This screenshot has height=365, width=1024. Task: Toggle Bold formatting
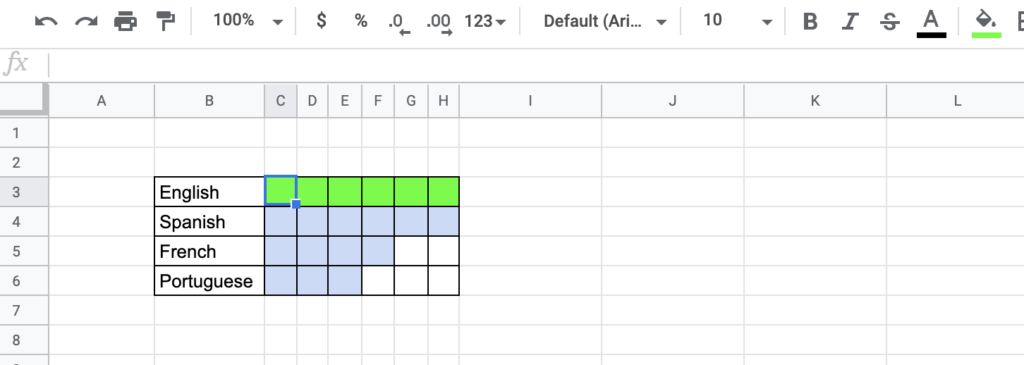(810, 22)
